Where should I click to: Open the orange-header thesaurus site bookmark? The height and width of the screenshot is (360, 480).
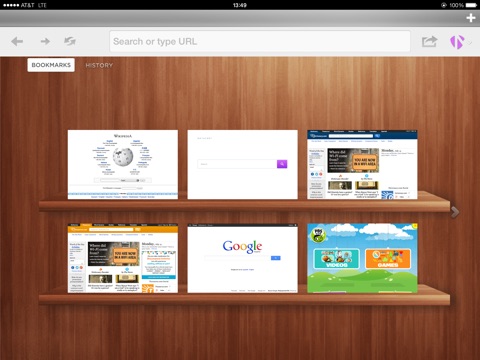tap(123, 258)
